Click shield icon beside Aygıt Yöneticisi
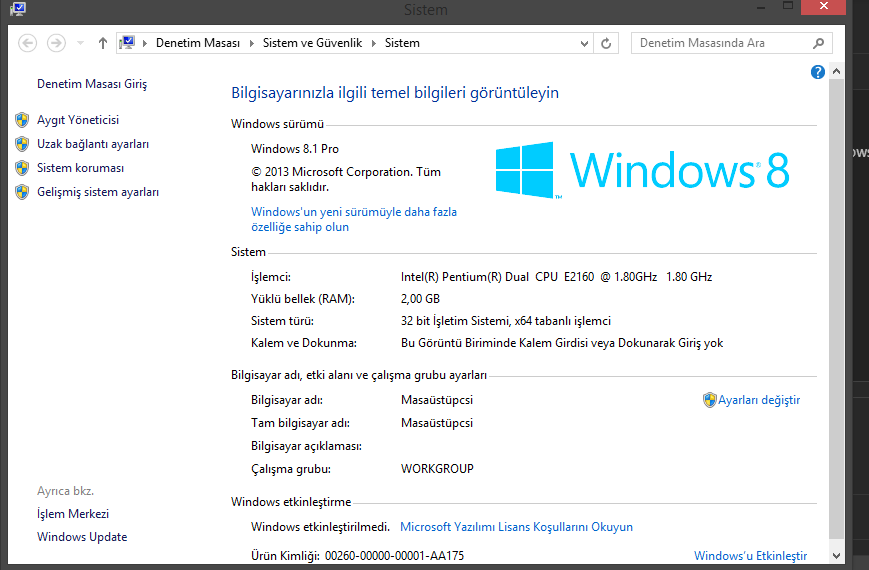 [22, 120]
